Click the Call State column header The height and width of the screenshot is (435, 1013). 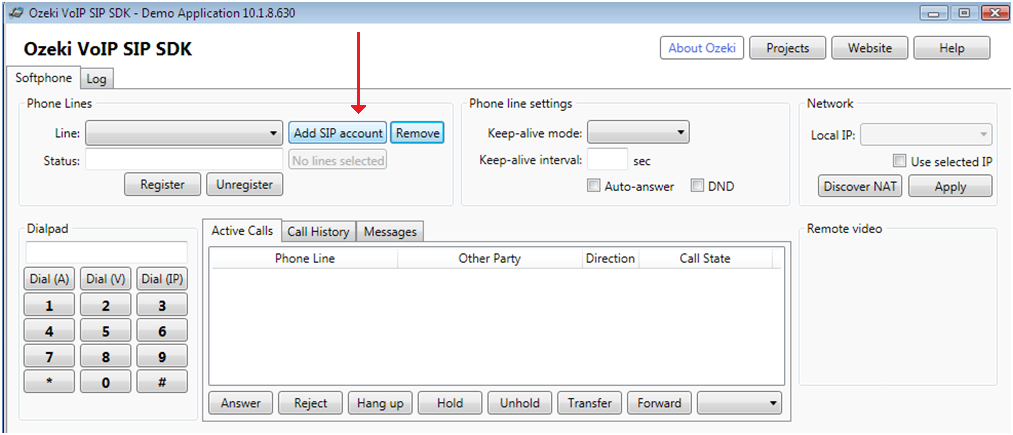tap(705, 259)
